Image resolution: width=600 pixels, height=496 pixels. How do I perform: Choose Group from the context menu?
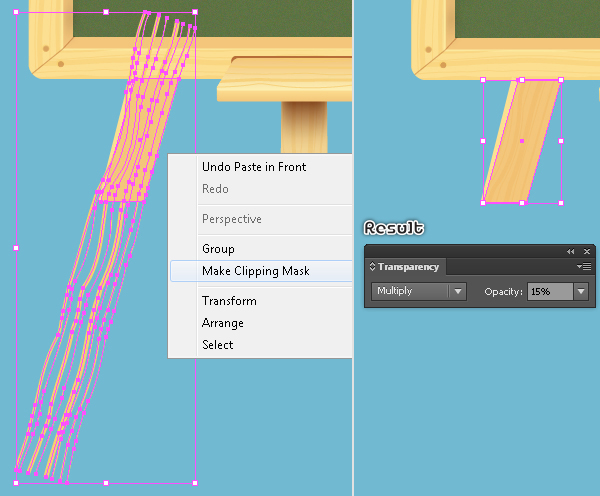(218, 249)
